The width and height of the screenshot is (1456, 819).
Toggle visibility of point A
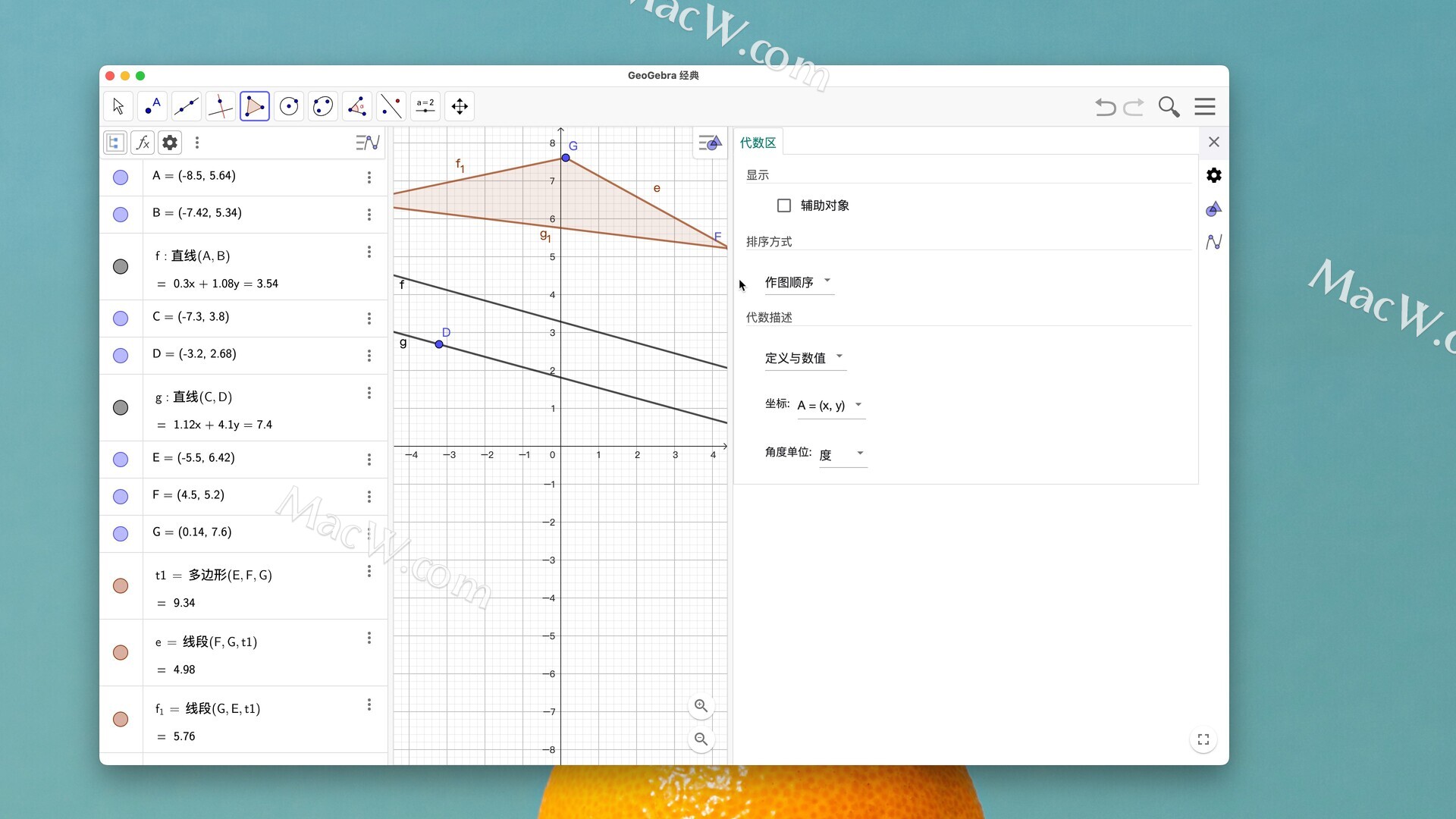(121, 177)
